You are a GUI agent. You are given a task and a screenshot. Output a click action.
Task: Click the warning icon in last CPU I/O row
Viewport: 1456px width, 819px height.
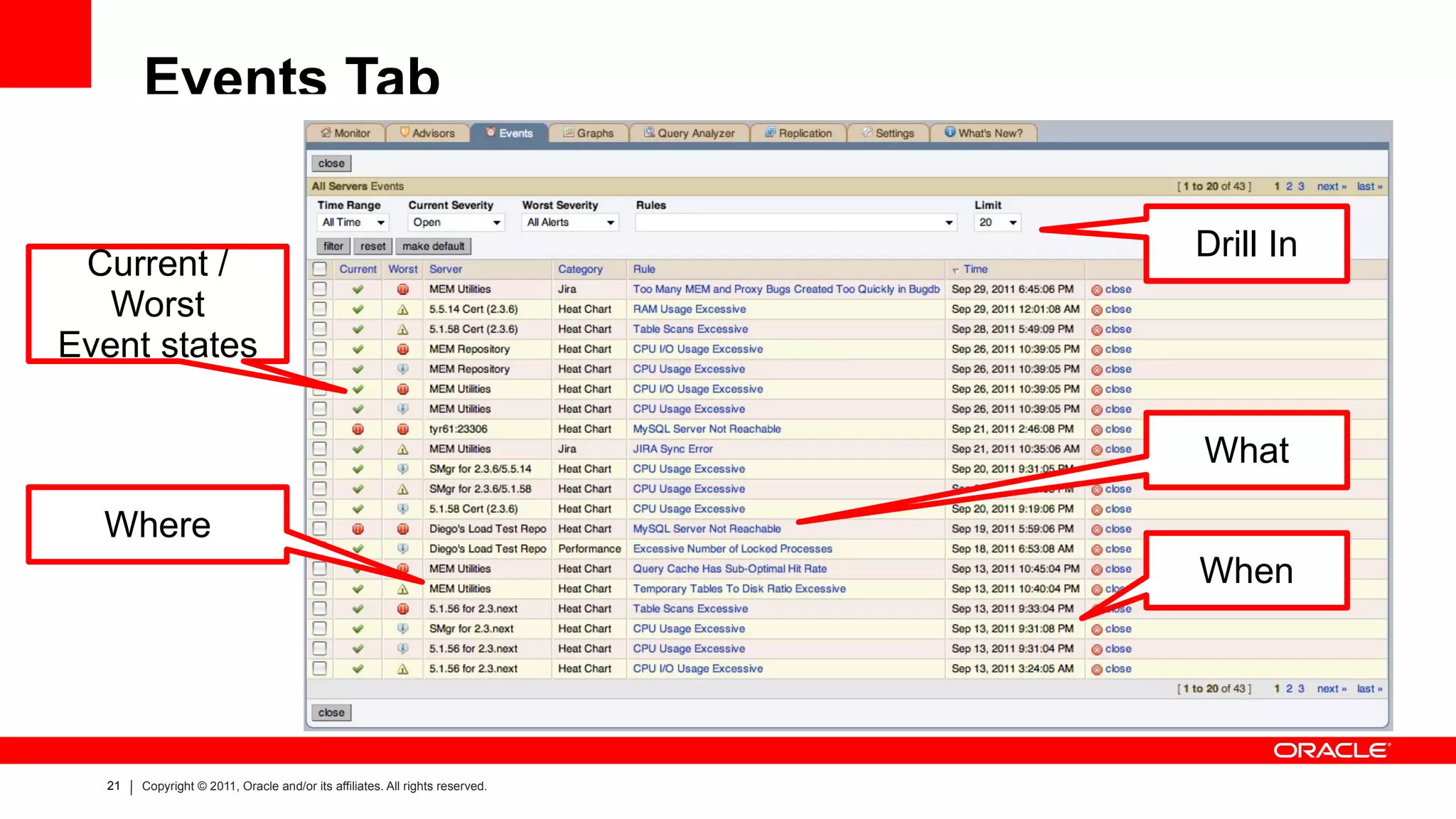(402, 669)
